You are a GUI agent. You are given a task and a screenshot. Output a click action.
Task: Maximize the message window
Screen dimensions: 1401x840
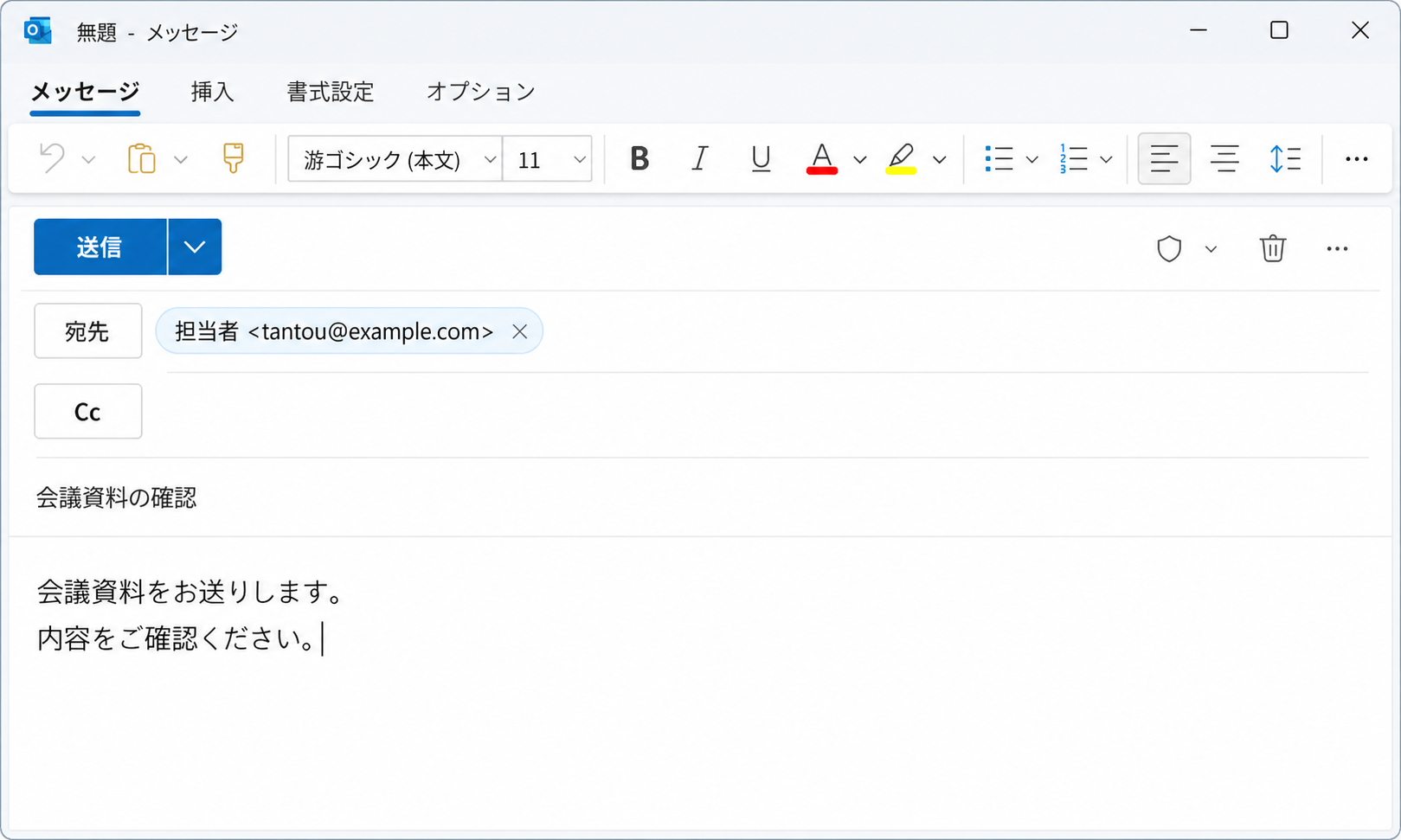pos(1279,30)
